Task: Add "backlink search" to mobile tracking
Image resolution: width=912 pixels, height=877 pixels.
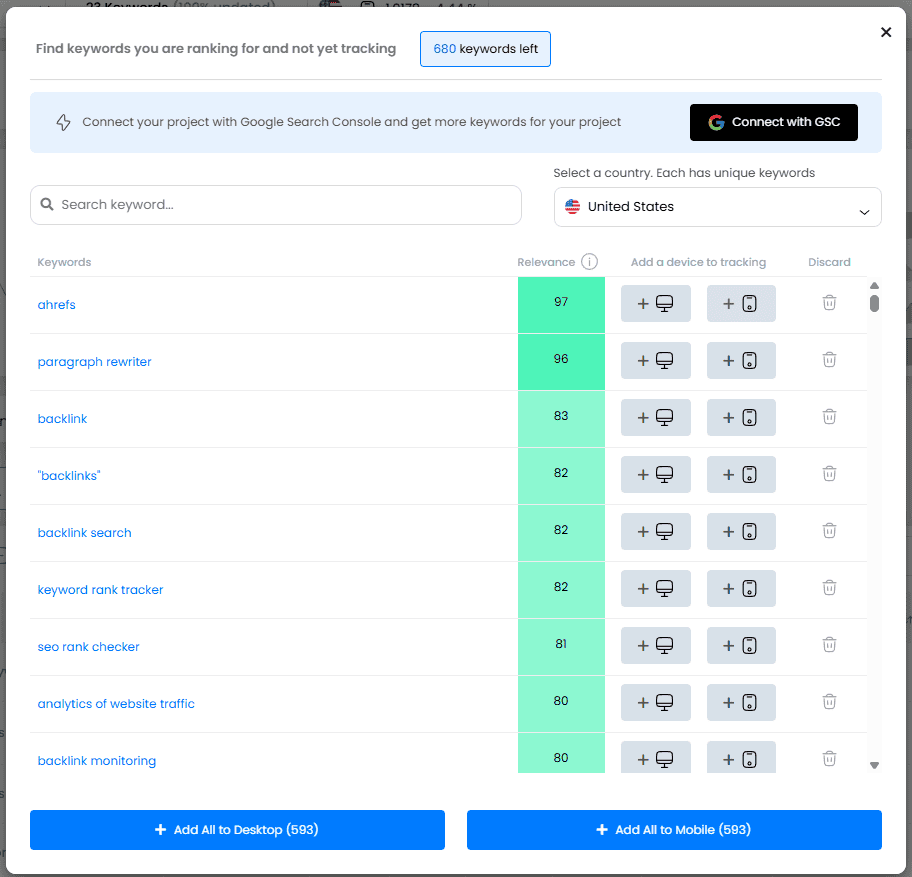Action: [x=741, y=531]
